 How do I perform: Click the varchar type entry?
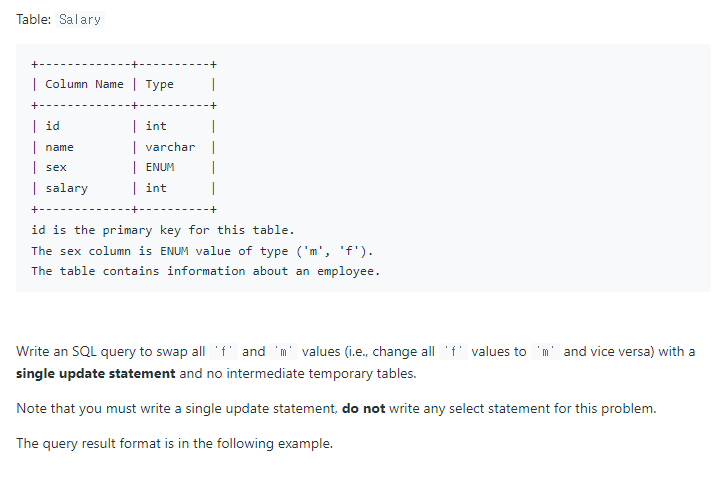(x=170, y=147)
